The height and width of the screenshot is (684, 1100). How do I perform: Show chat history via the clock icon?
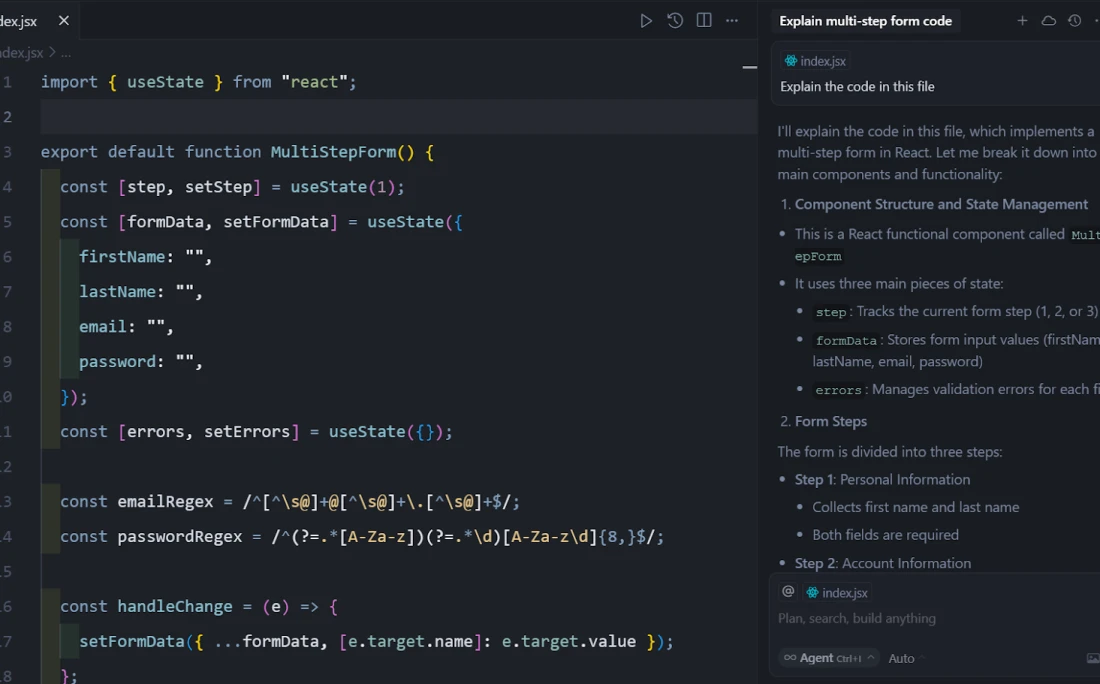[x=1074, y=21]
